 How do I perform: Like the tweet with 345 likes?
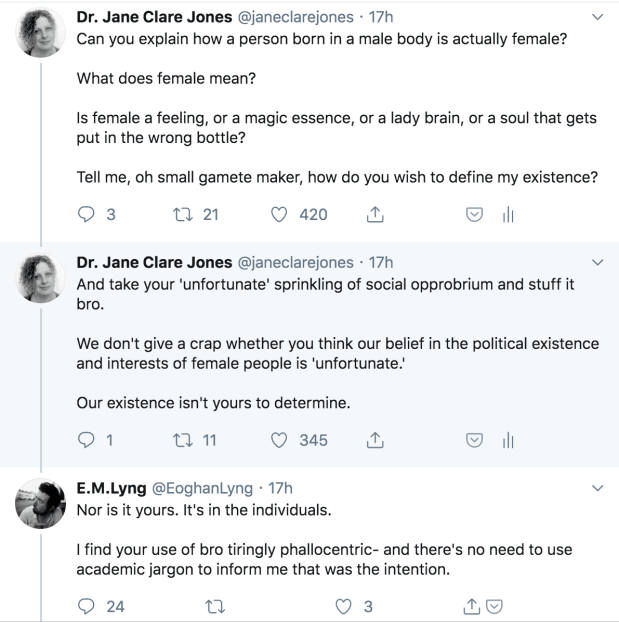coord(282,440)
